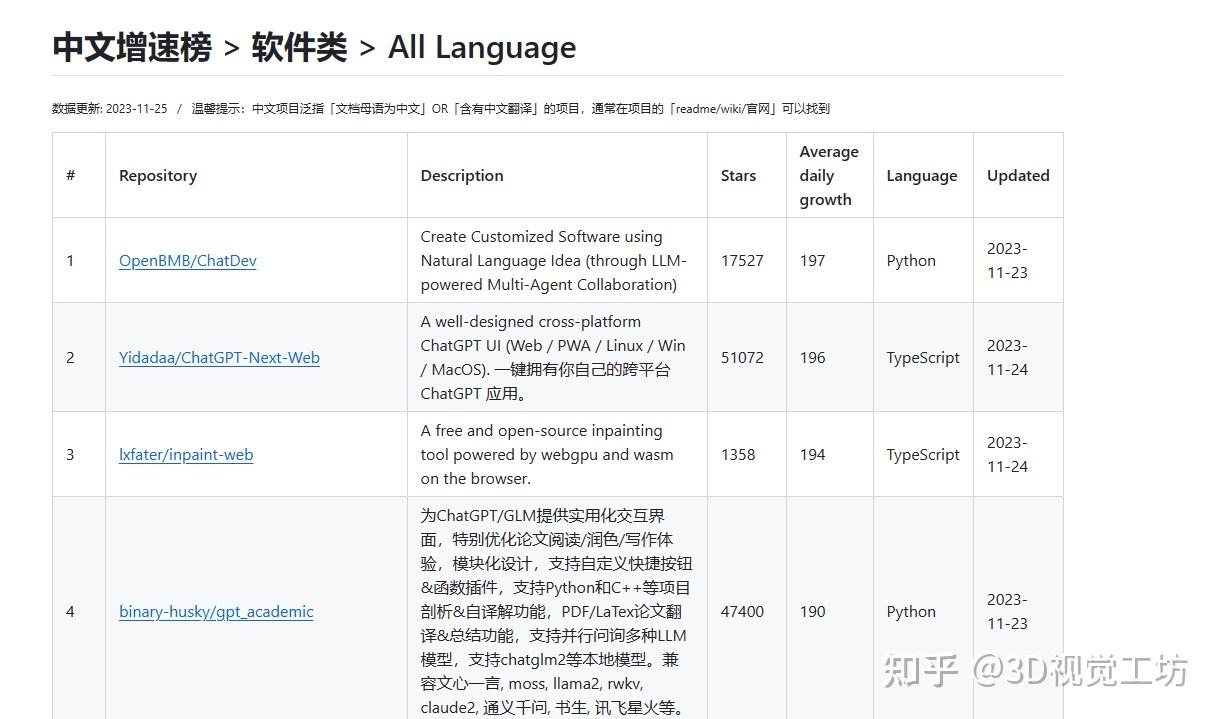The width and height of the screenshot is (1219, 719).
Task: Click the Repository column header
Action: (157, 175)
